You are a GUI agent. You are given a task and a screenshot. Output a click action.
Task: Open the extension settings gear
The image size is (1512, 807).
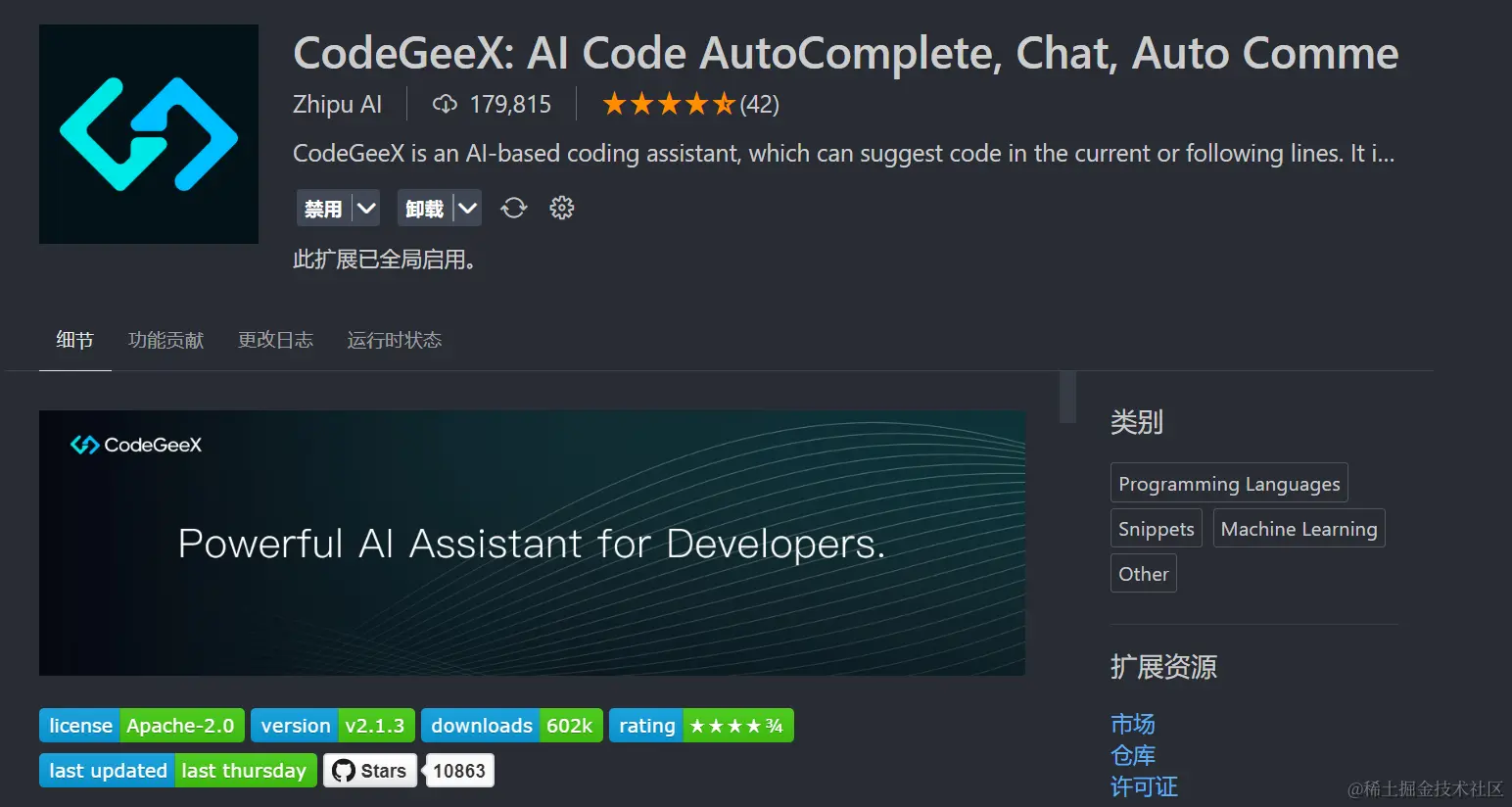(561, 208)
